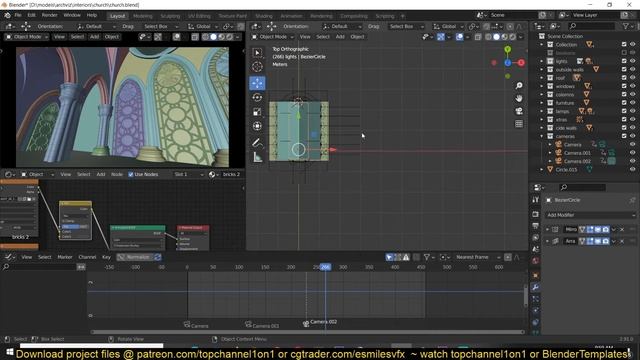Uncheck the outside walls collection checkbox

[624, 69]
